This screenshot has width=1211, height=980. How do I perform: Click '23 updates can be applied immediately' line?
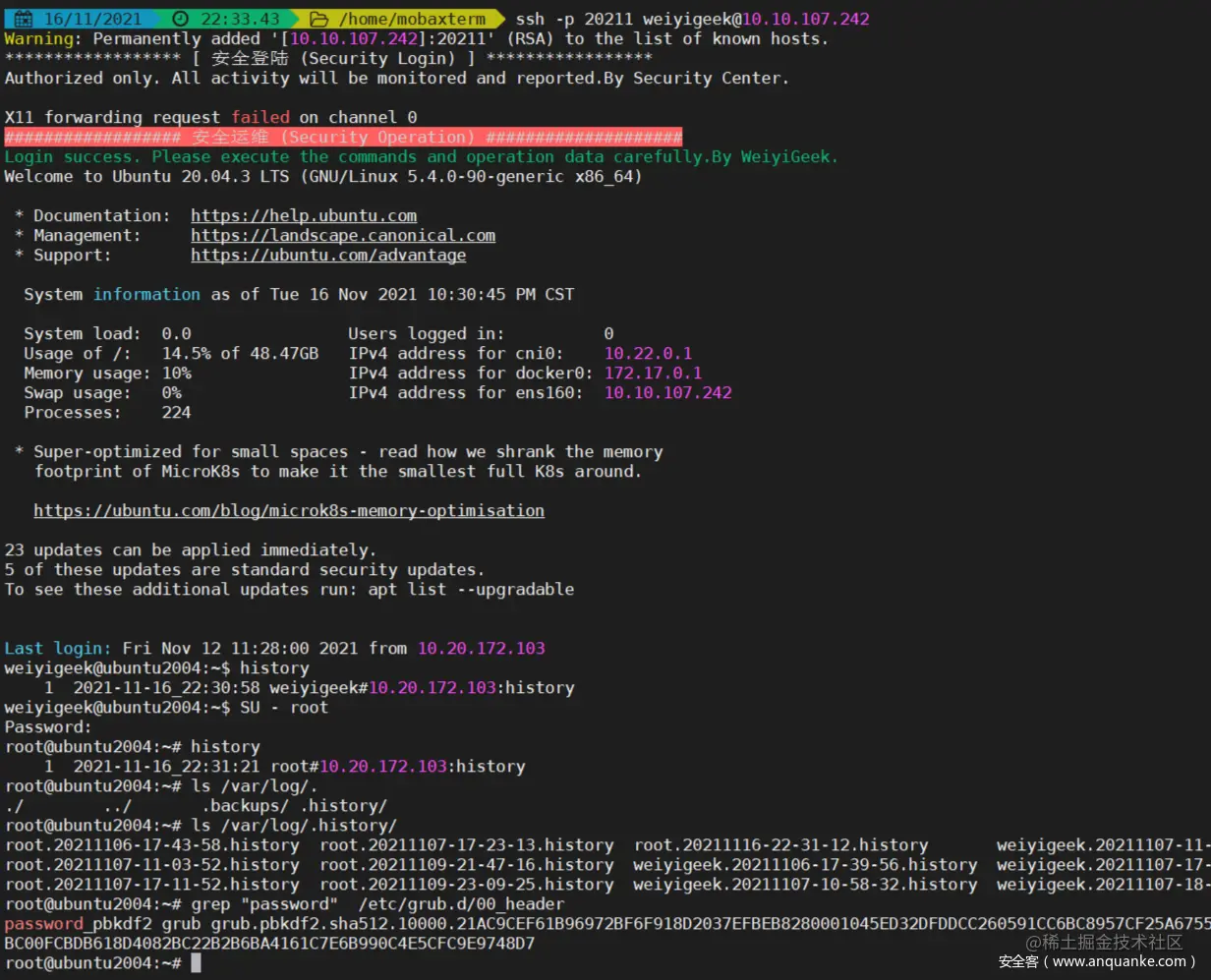tap(191, 549)
